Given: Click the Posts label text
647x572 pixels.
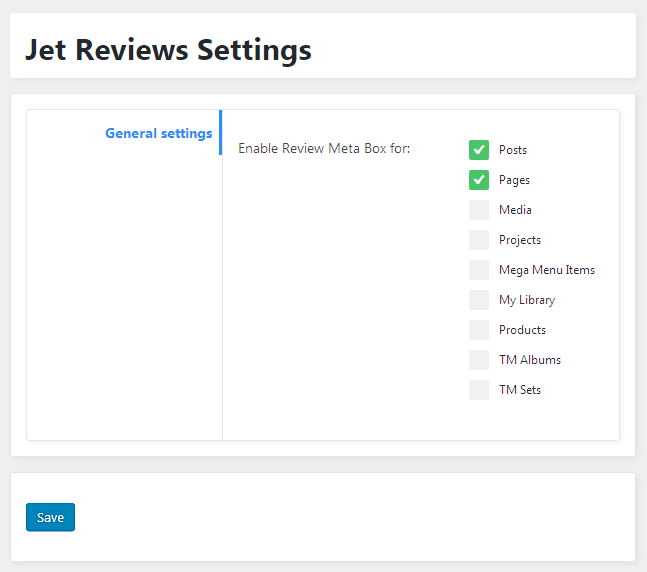Looking at the screenshot, I should (513, 150).
